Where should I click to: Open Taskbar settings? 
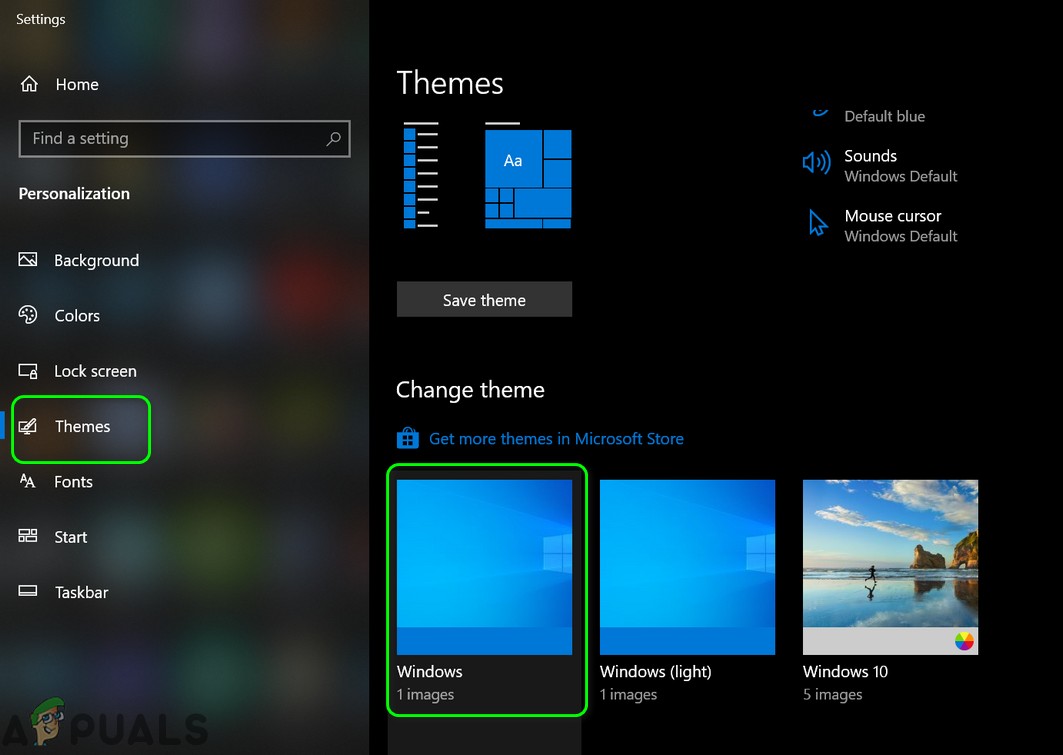click(63, 592)
